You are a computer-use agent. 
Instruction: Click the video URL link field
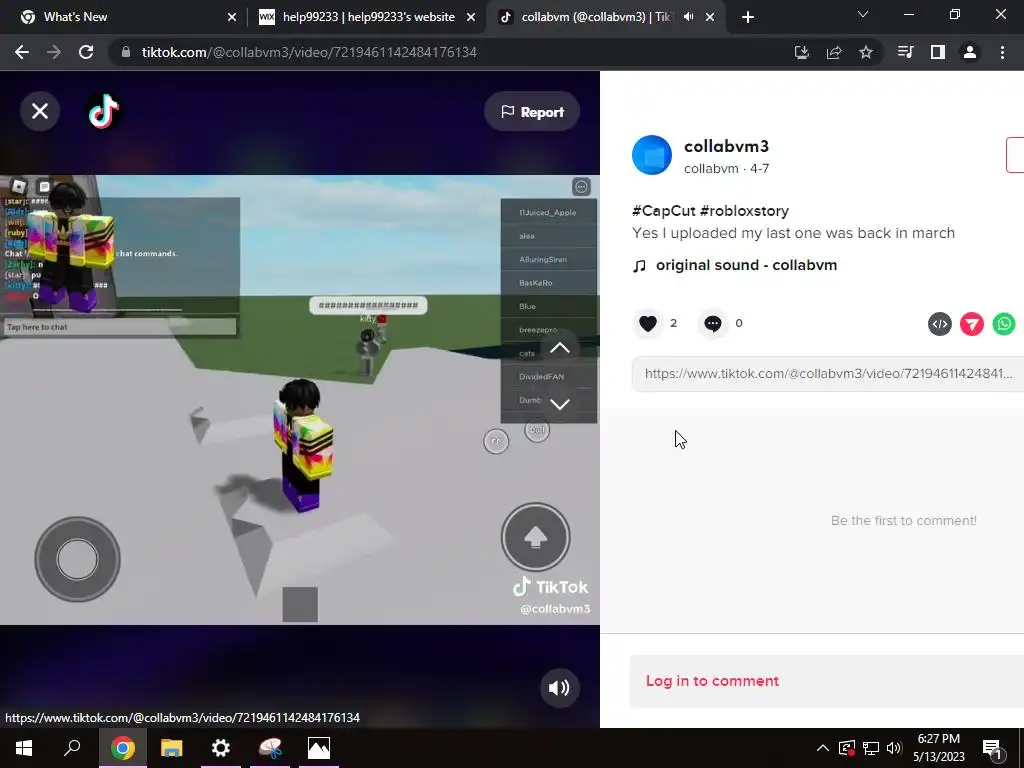point(827,374)
